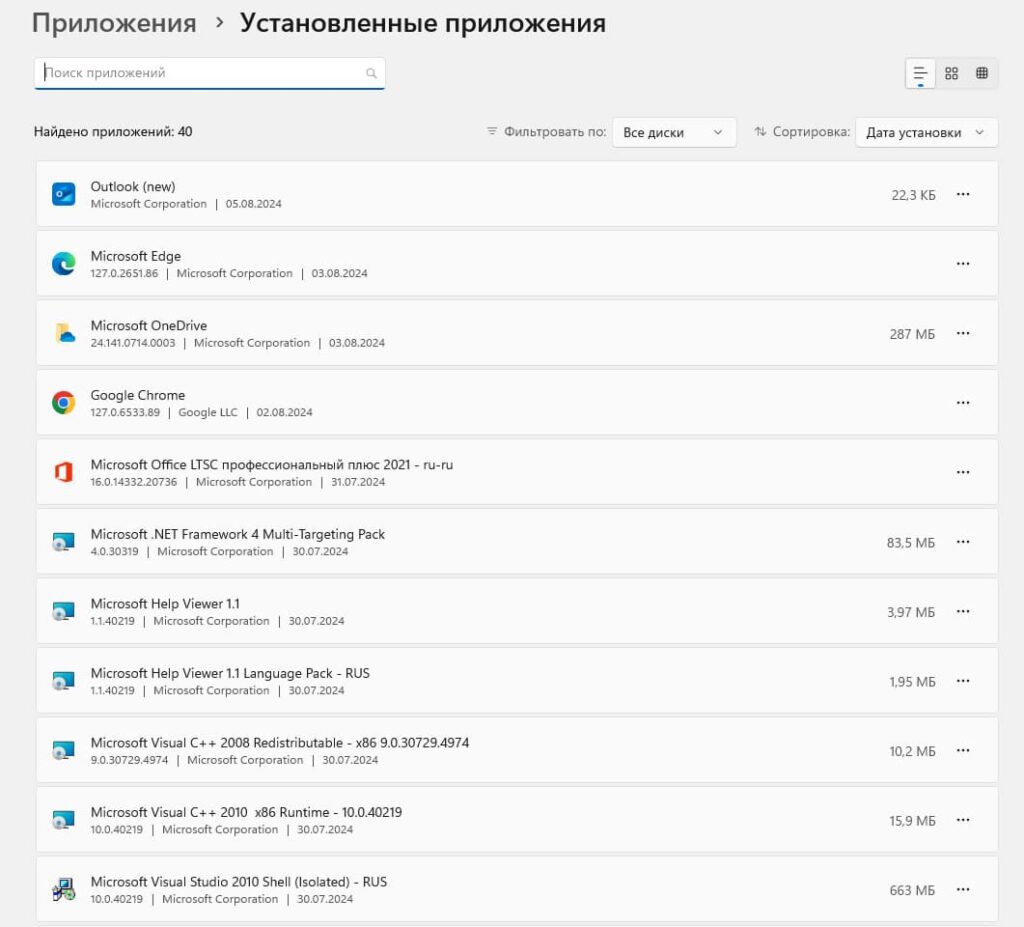Viewport: 1024px width, 927px height.
Task: Open more options for Visual Studio 2010 Shell
Action: pyautogui.click(x=963, y=889)
